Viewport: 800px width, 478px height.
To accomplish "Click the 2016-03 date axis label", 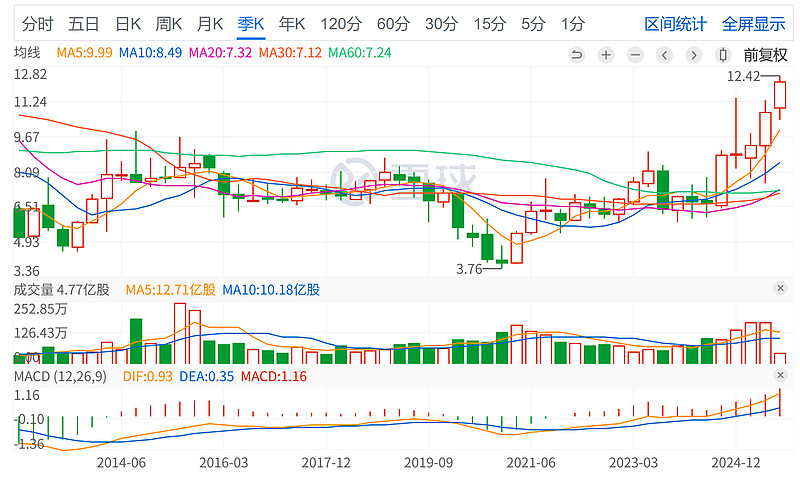I will click(223, 463).
